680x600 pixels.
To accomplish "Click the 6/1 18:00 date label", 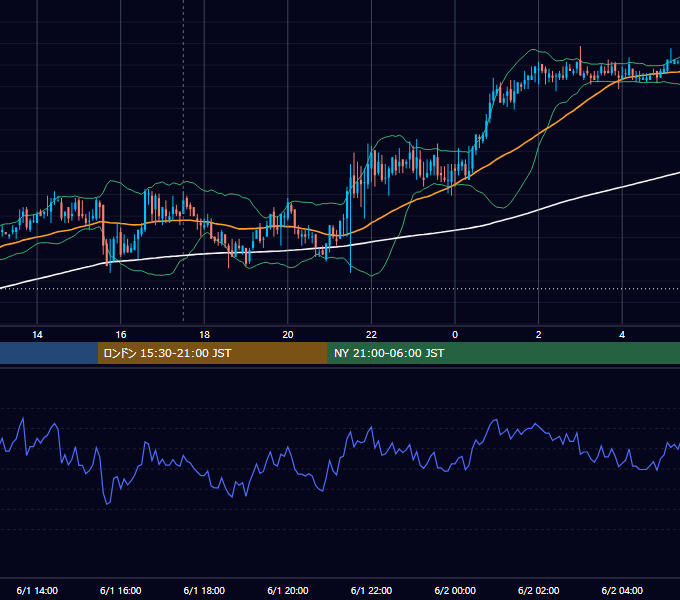I will click(x=204, y=590).
